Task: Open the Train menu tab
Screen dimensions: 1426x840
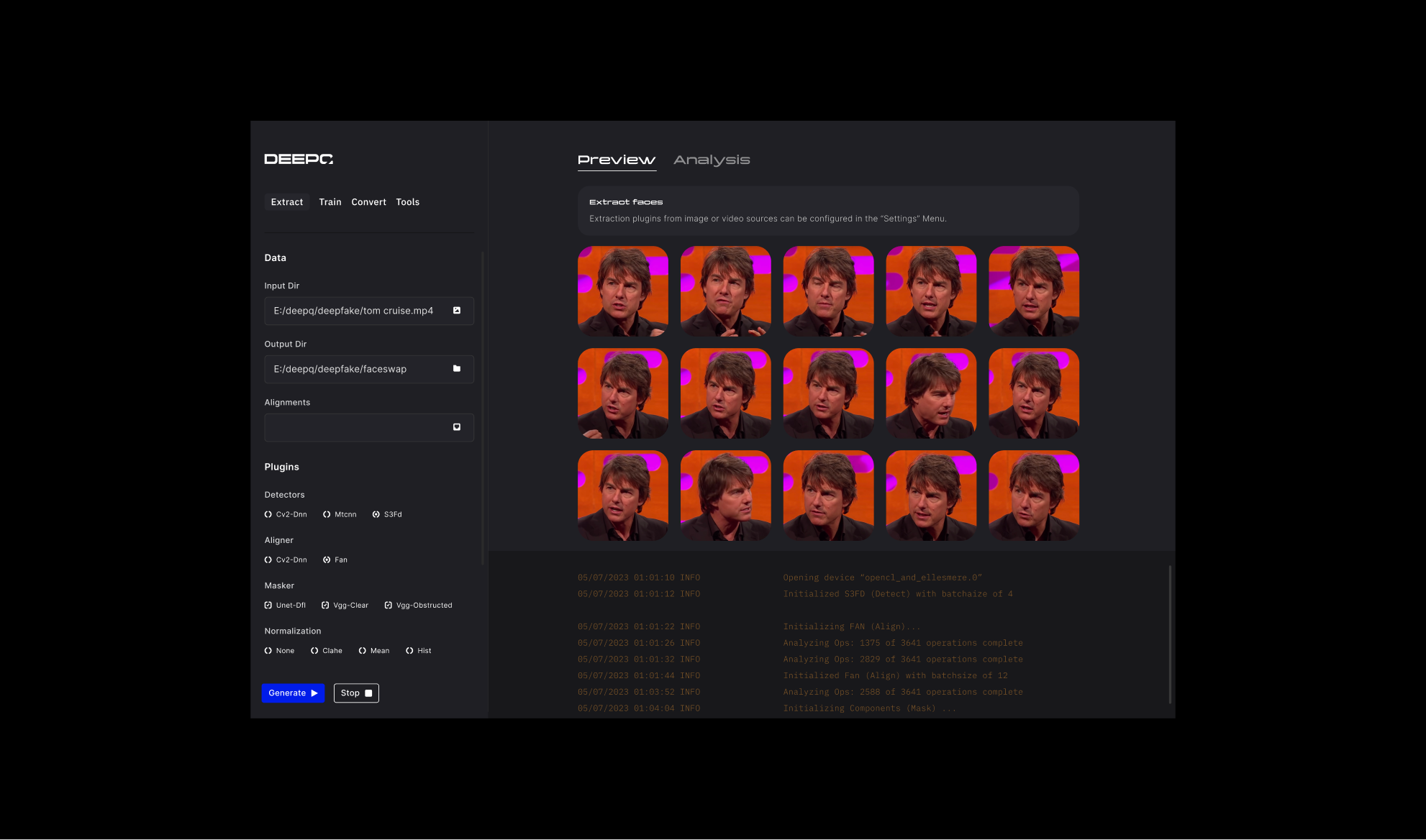Action: 330,202
